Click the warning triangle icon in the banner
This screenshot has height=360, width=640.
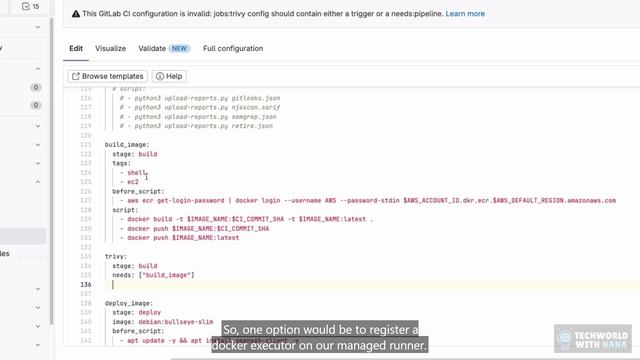76,14
